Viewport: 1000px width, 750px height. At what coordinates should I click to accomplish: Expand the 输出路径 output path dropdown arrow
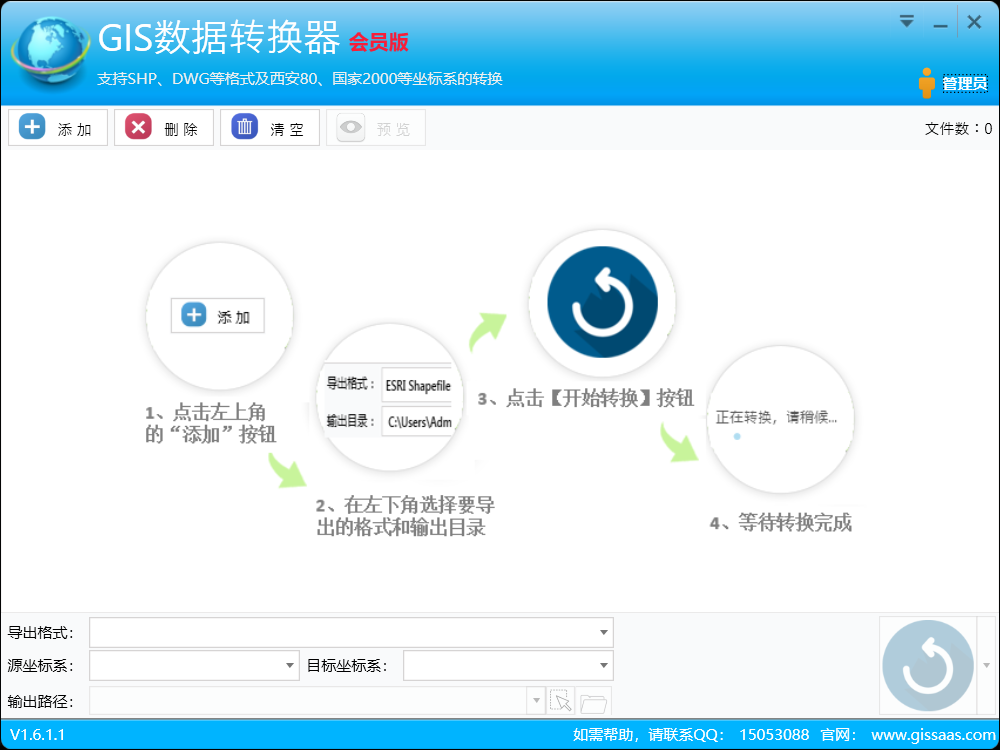point(536,701)
